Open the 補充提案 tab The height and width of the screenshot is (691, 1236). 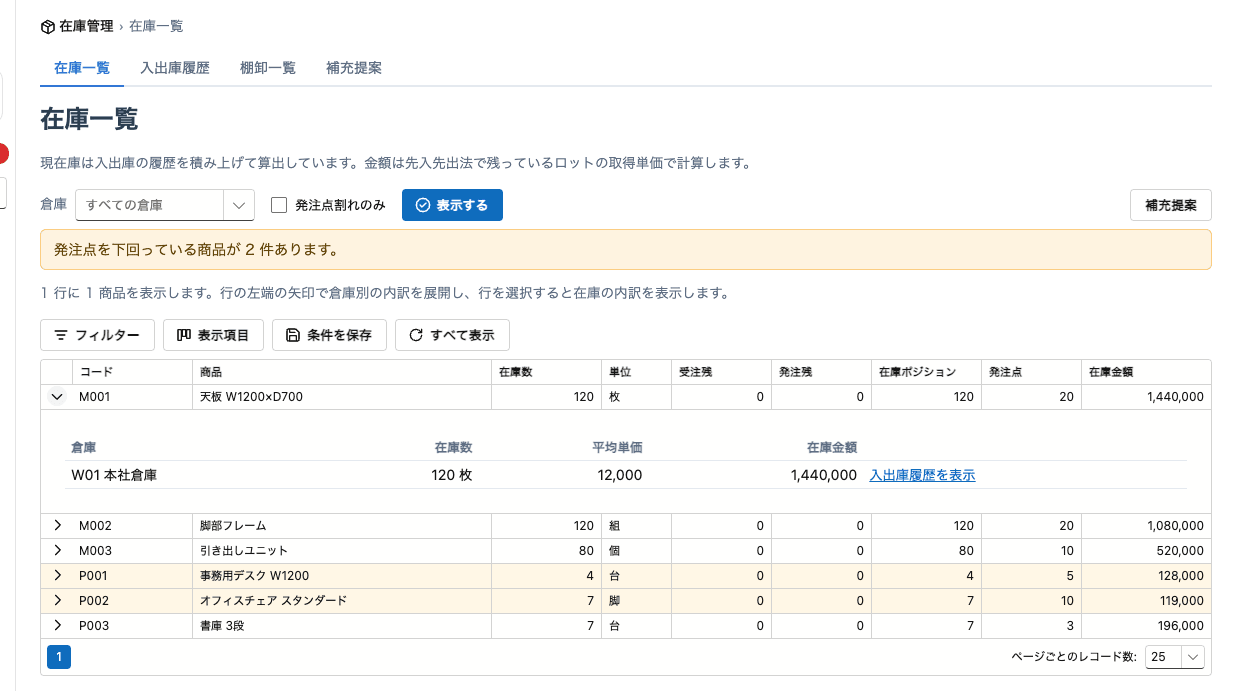click(x=354, y=68)
